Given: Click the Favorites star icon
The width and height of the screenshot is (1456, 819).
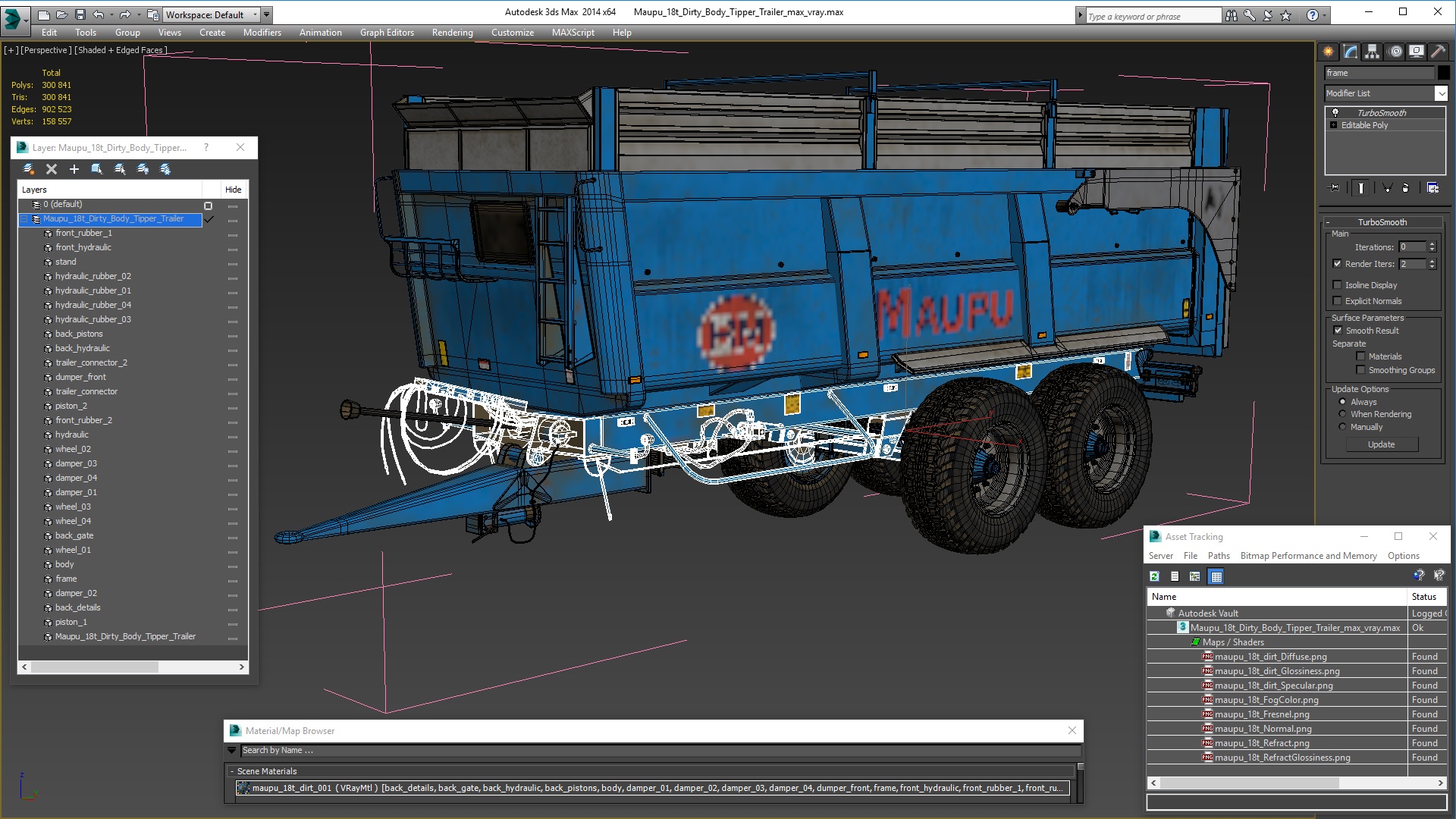Looking at the screenshot, I should 1285,15.
